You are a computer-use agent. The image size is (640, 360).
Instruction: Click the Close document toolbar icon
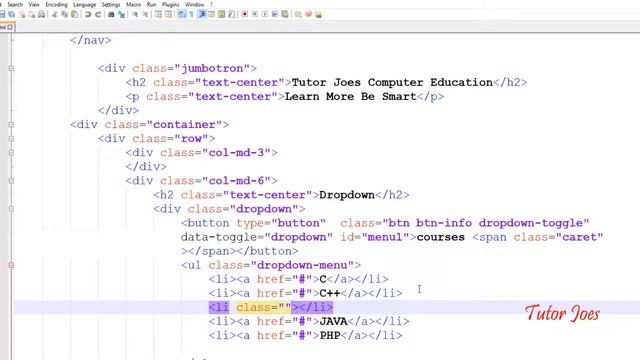(22, 14)
